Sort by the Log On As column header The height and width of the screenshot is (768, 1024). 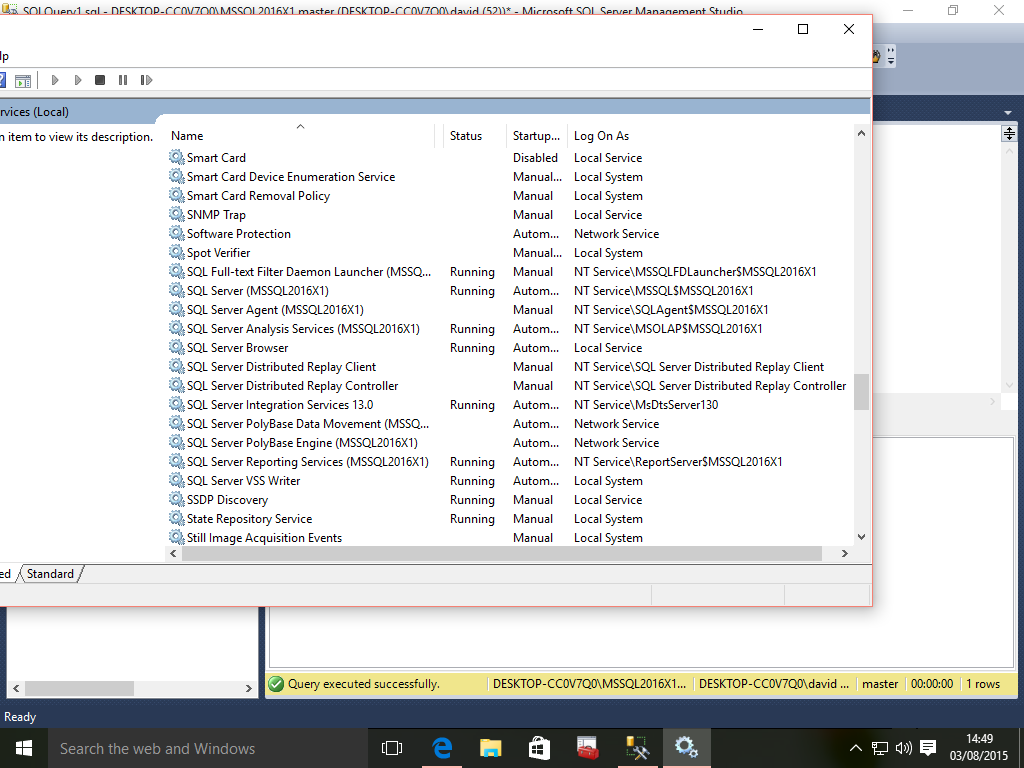click(x=602, y=136)
